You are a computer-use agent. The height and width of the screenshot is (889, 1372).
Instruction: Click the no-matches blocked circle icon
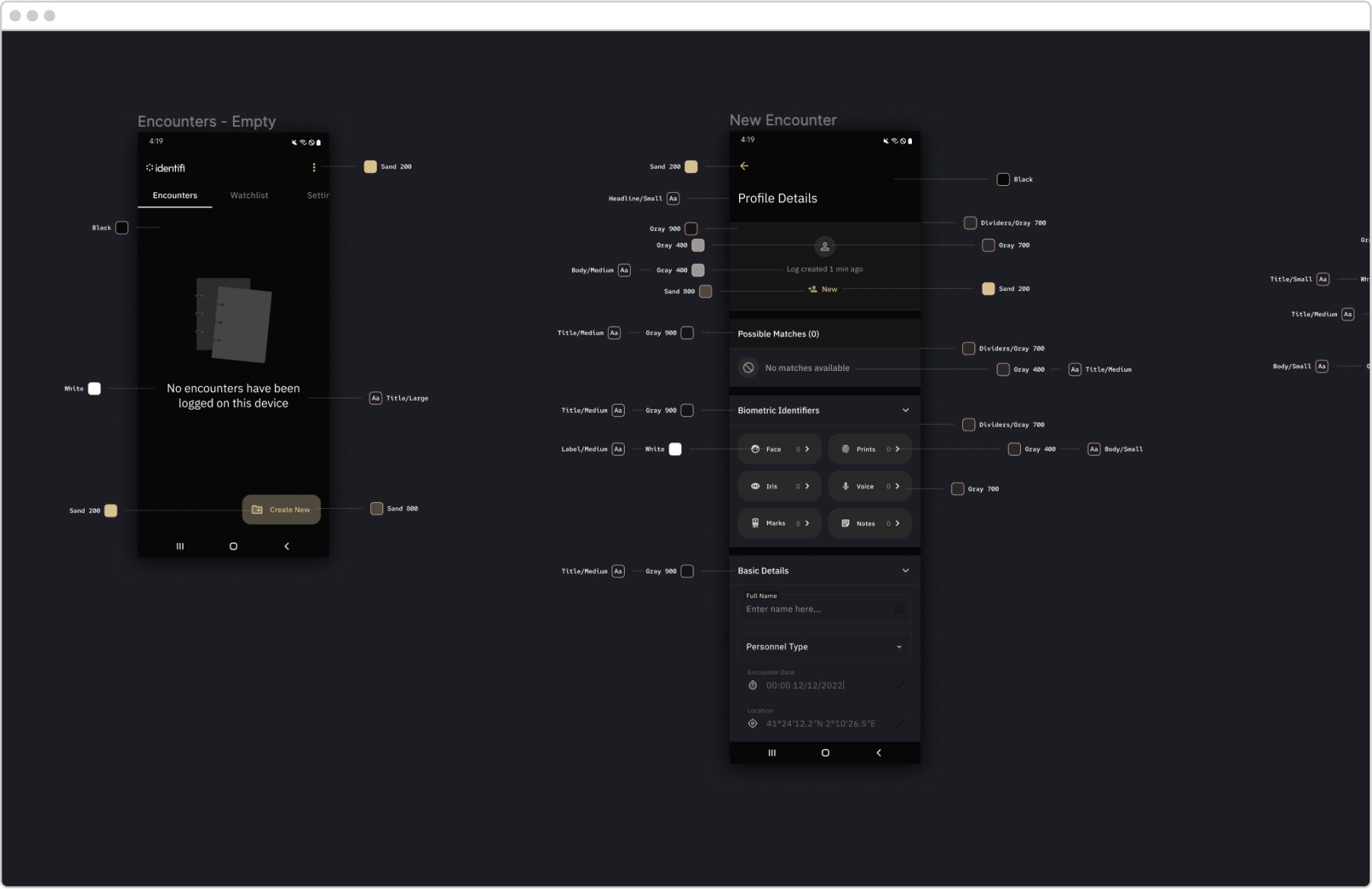749,368
